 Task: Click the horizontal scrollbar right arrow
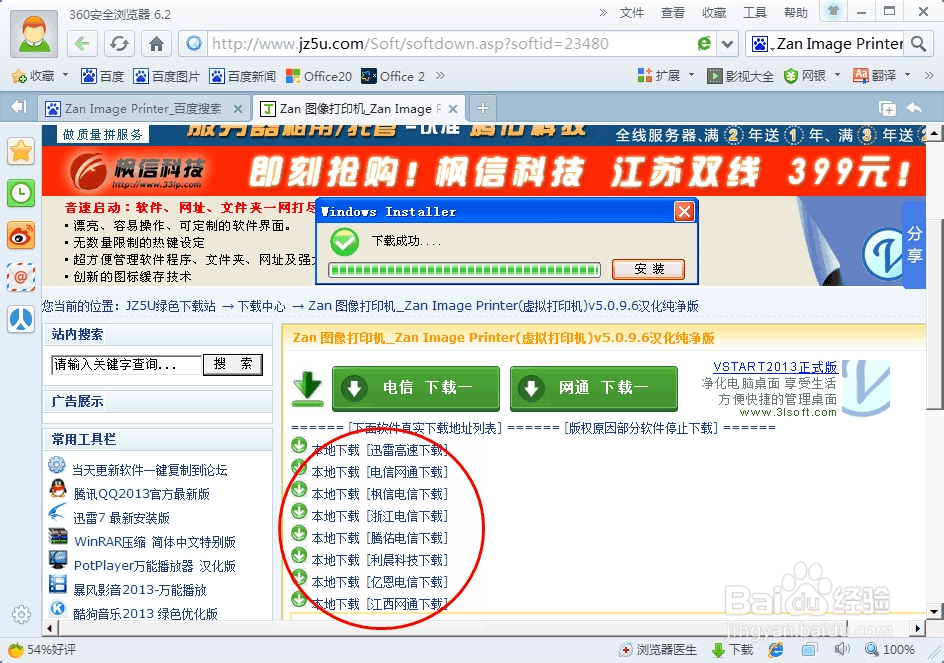coord(917,628)
